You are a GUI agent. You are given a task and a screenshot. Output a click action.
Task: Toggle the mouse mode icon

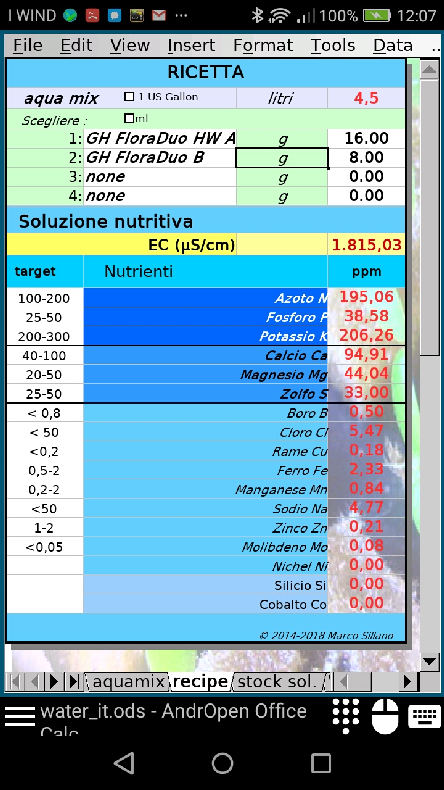385,716
